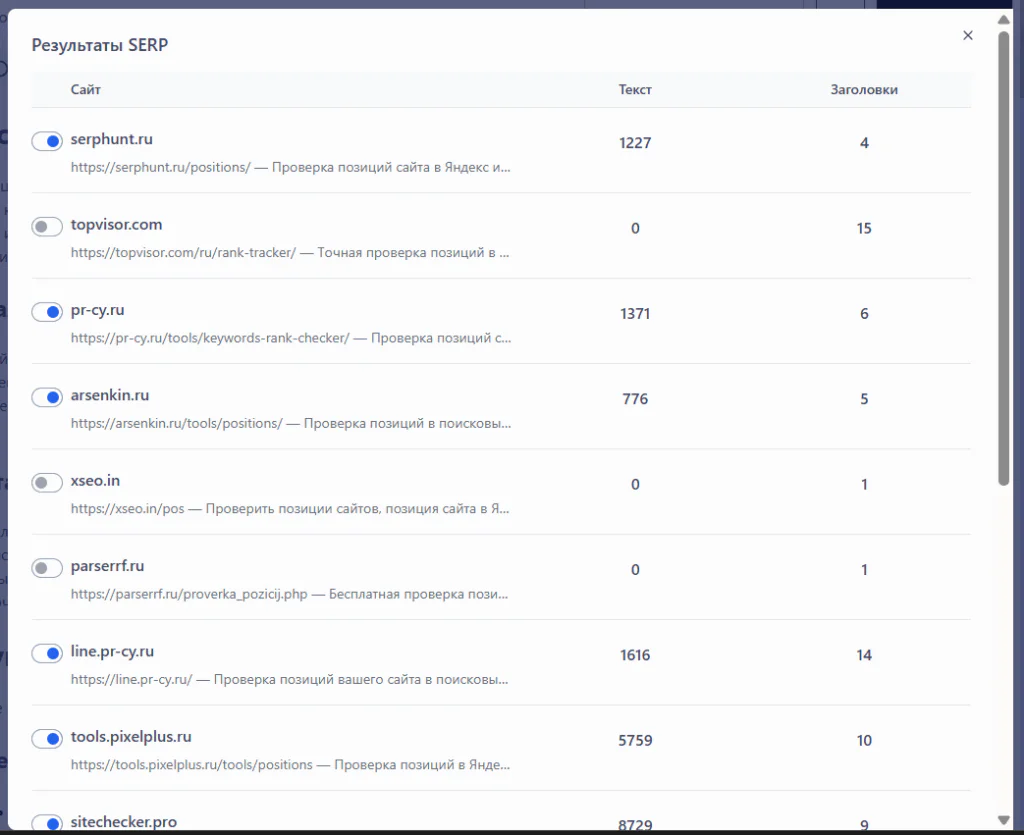This screenshot has height=835, width=1024.
Task: Click the serphunt.ru/positions URL line
Action: point(291,167)
